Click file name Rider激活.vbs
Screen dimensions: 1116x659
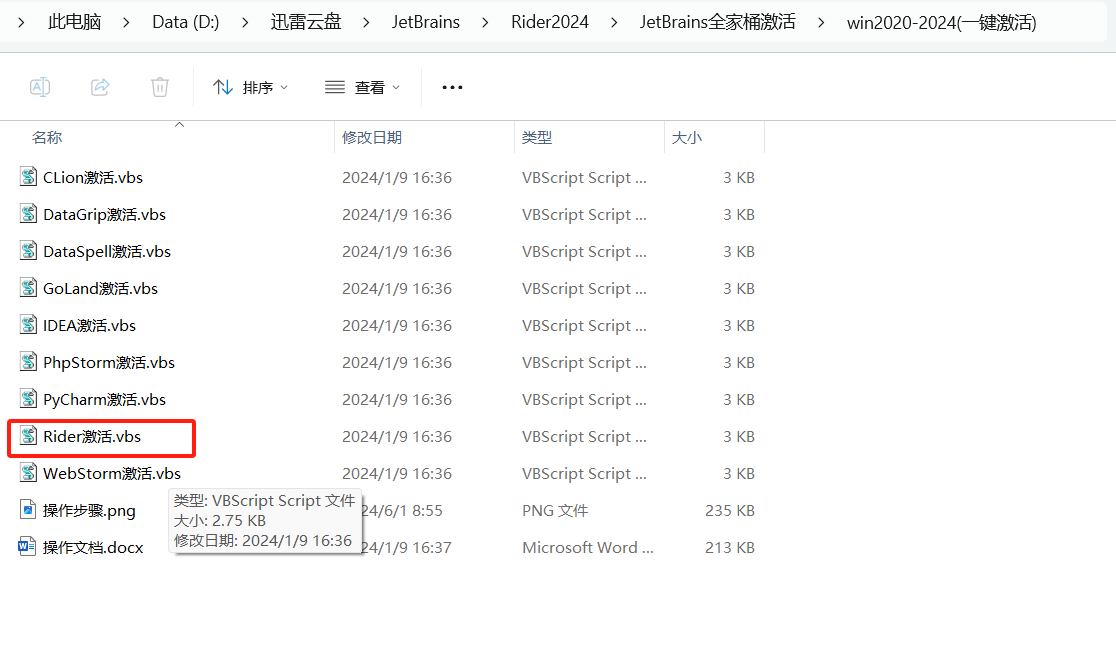(92, 436)
